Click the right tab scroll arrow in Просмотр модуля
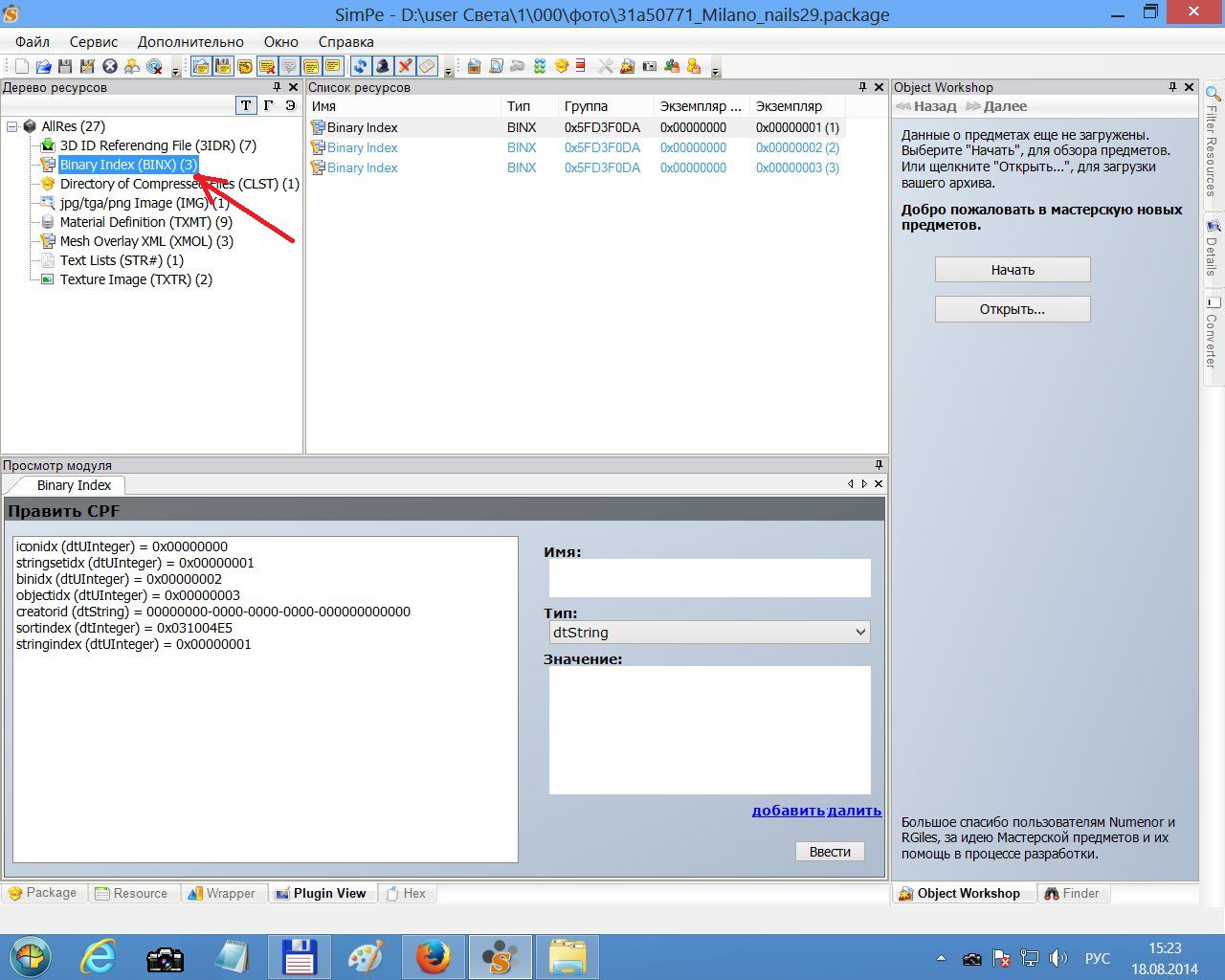The width and height of the screenshot is (1225, 980). pos(864,484)
